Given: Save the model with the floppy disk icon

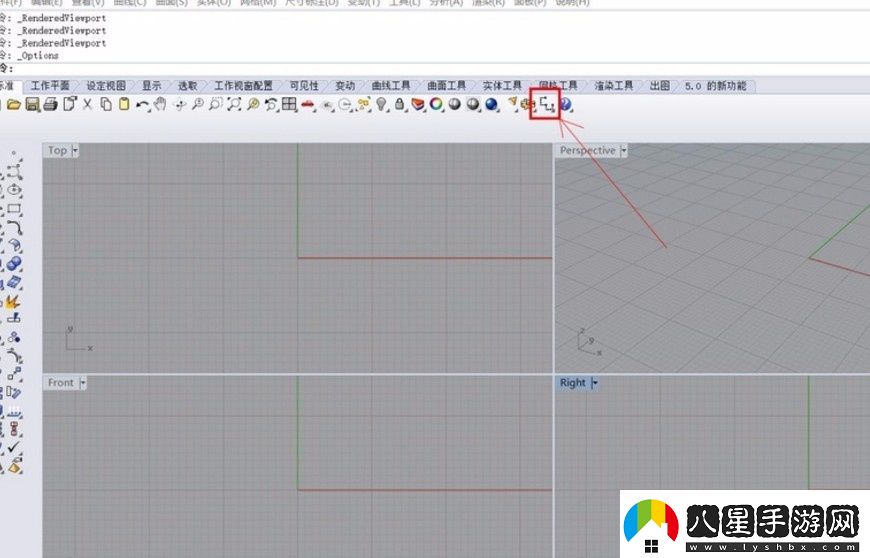Looking at the screenshot, I should coord(32,104).
